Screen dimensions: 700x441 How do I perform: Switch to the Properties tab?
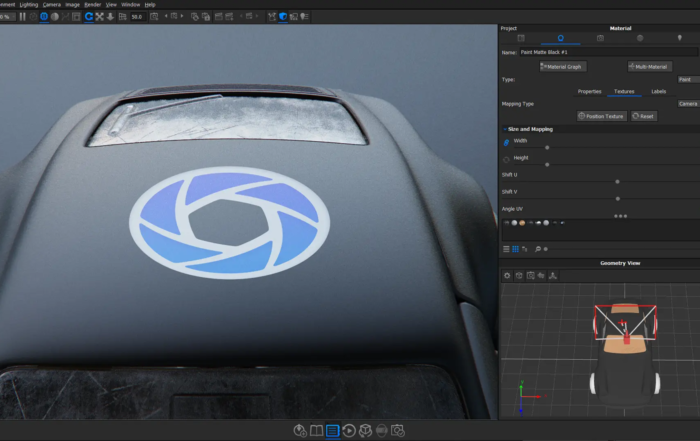pos(589,92)
